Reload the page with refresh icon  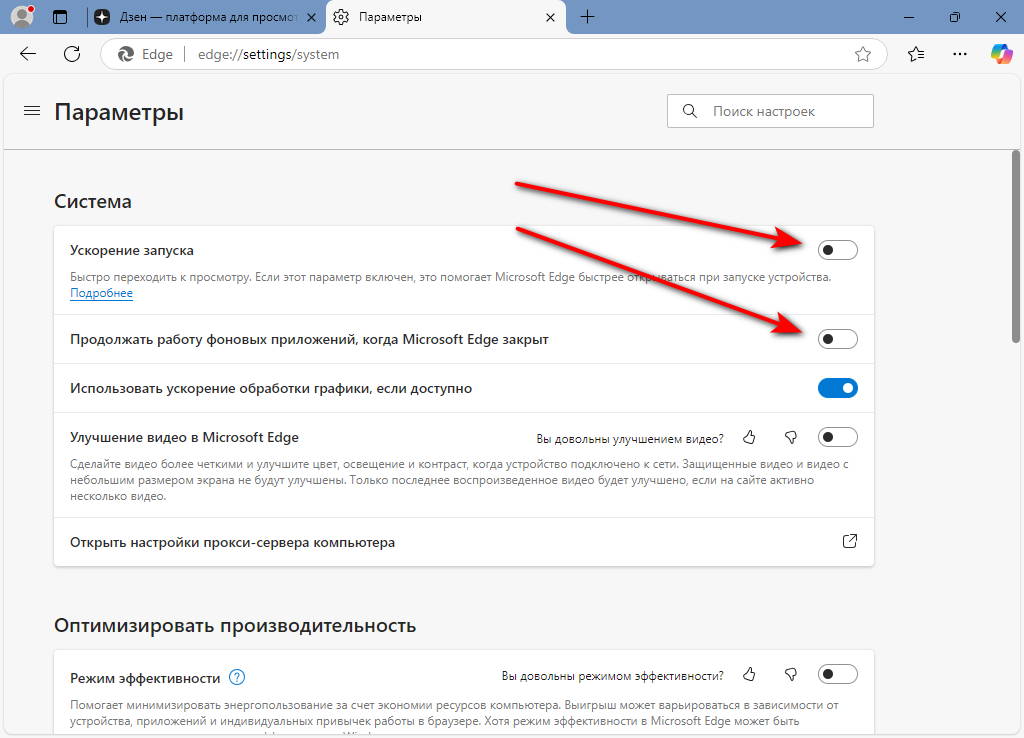[72, 54]
